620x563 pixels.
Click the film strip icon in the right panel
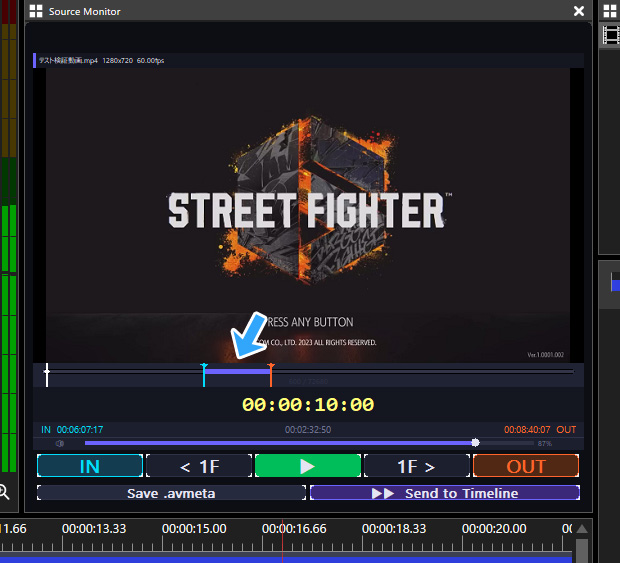coord(611,35)
